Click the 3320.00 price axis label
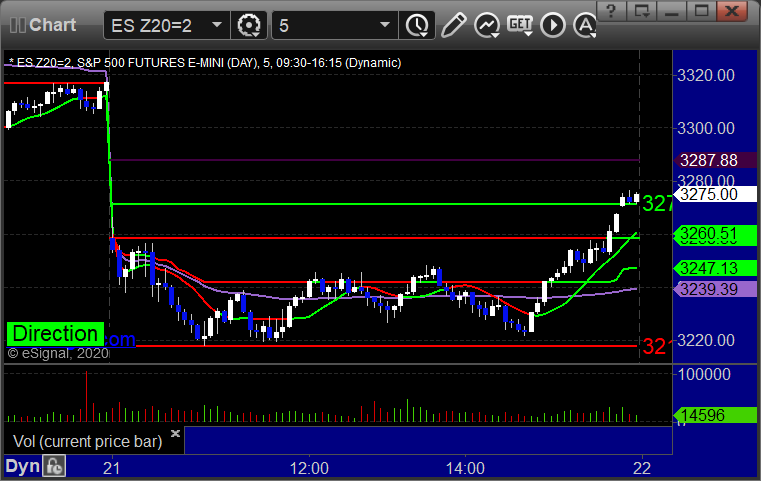The height and width of the screenshot is (481, 761). 706,75
